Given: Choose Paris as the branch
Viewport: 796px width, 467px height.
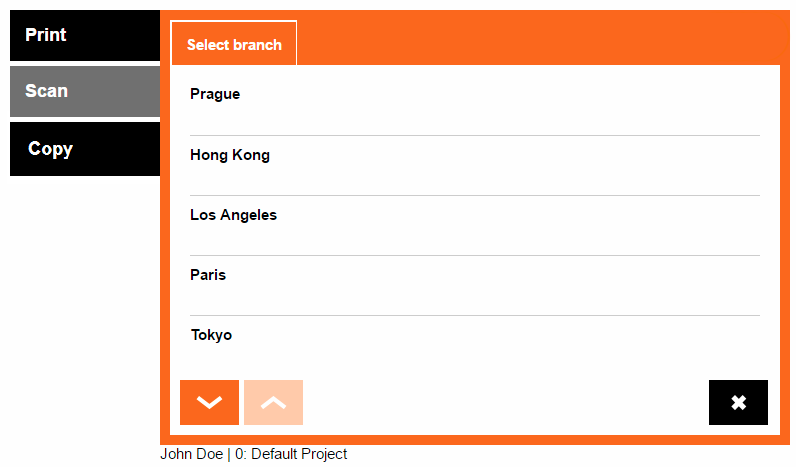Looking at the screenshot, I should (208, 275).
